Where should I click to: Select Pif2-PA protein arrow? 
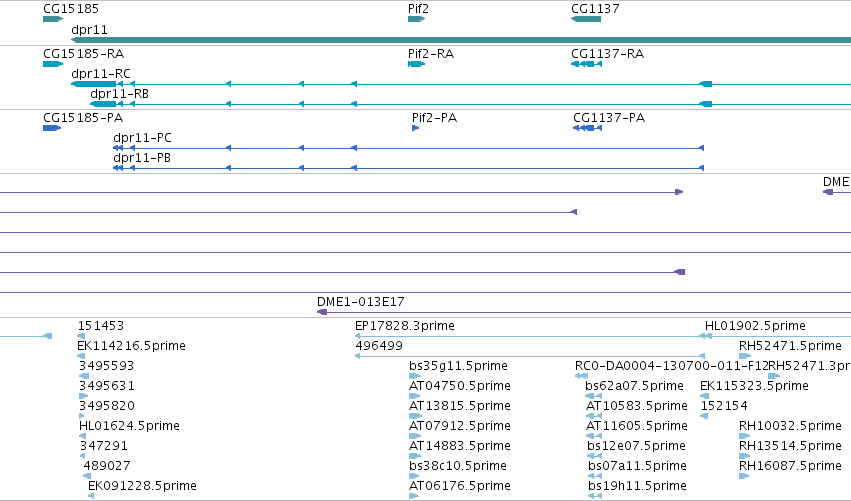point(415,128)
